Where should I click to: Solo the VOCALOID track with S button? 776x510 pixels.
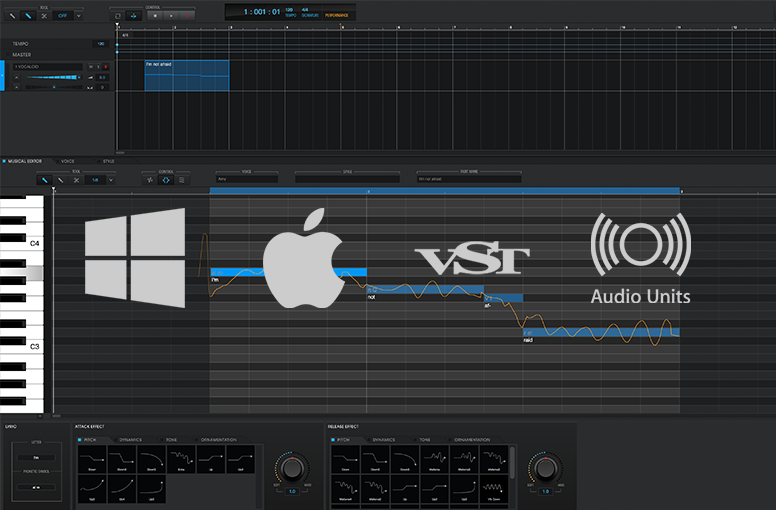pyautogui.click(x=98, y=67)
